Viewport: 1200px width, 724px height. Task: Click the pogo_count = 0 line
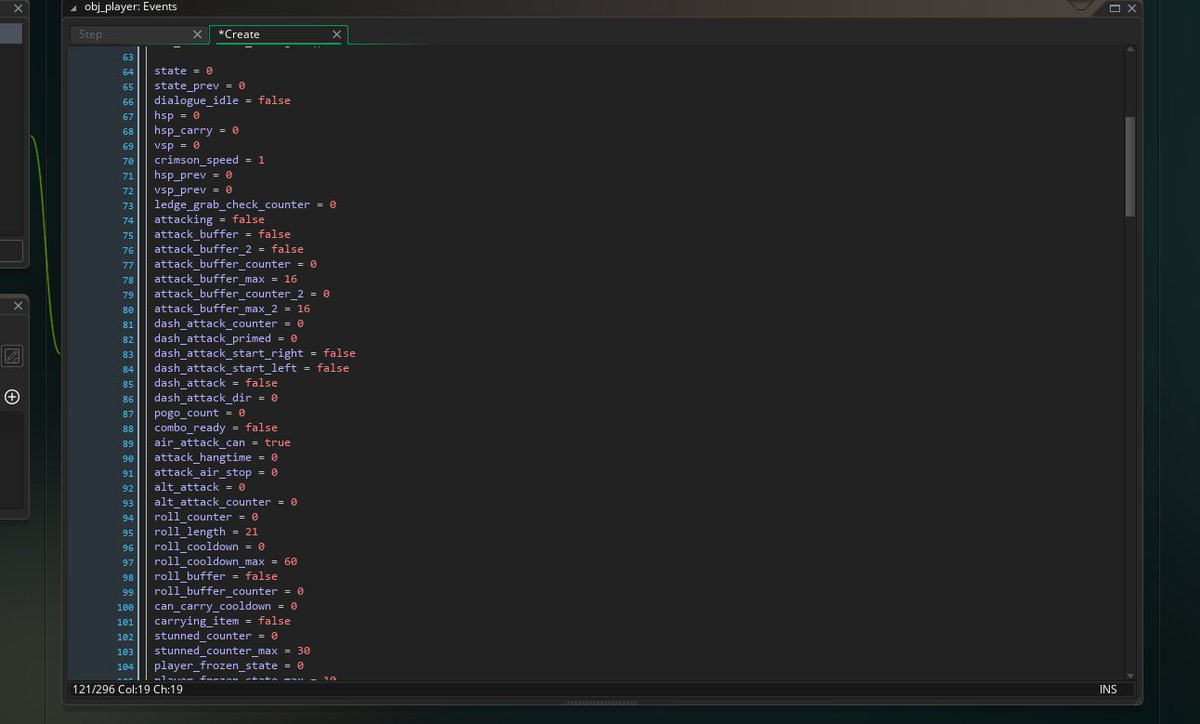pos(199,412)
